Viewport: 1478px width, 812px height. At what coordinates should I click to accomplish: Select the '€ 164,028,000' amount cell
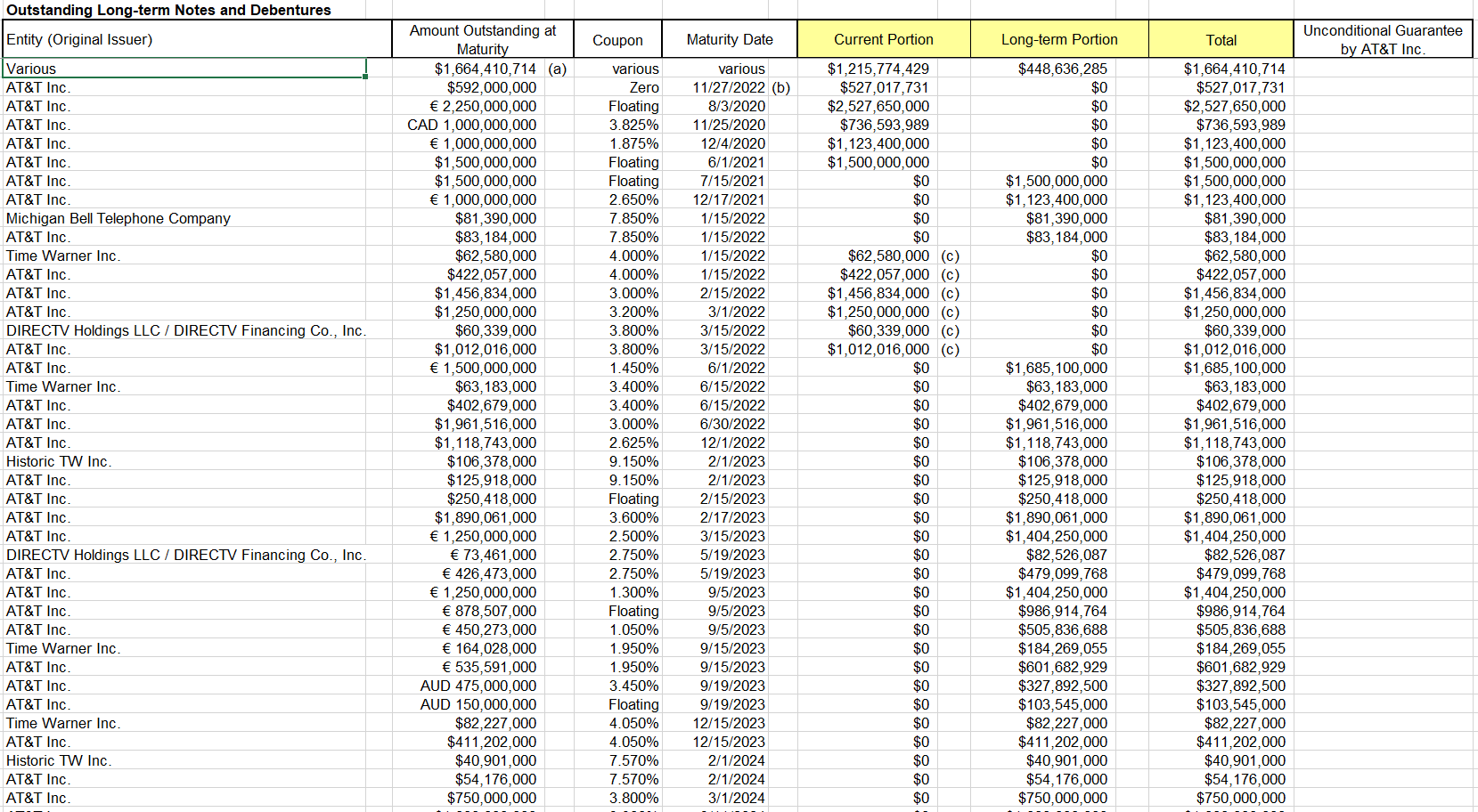[x=468, y=648]
